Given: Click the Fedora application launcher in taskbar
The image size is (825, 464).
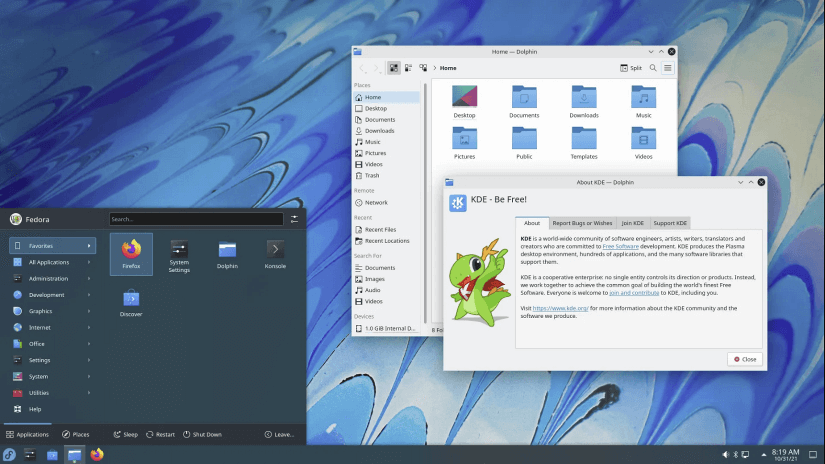Looking at the screenshot, I should [x=9, y=455].
